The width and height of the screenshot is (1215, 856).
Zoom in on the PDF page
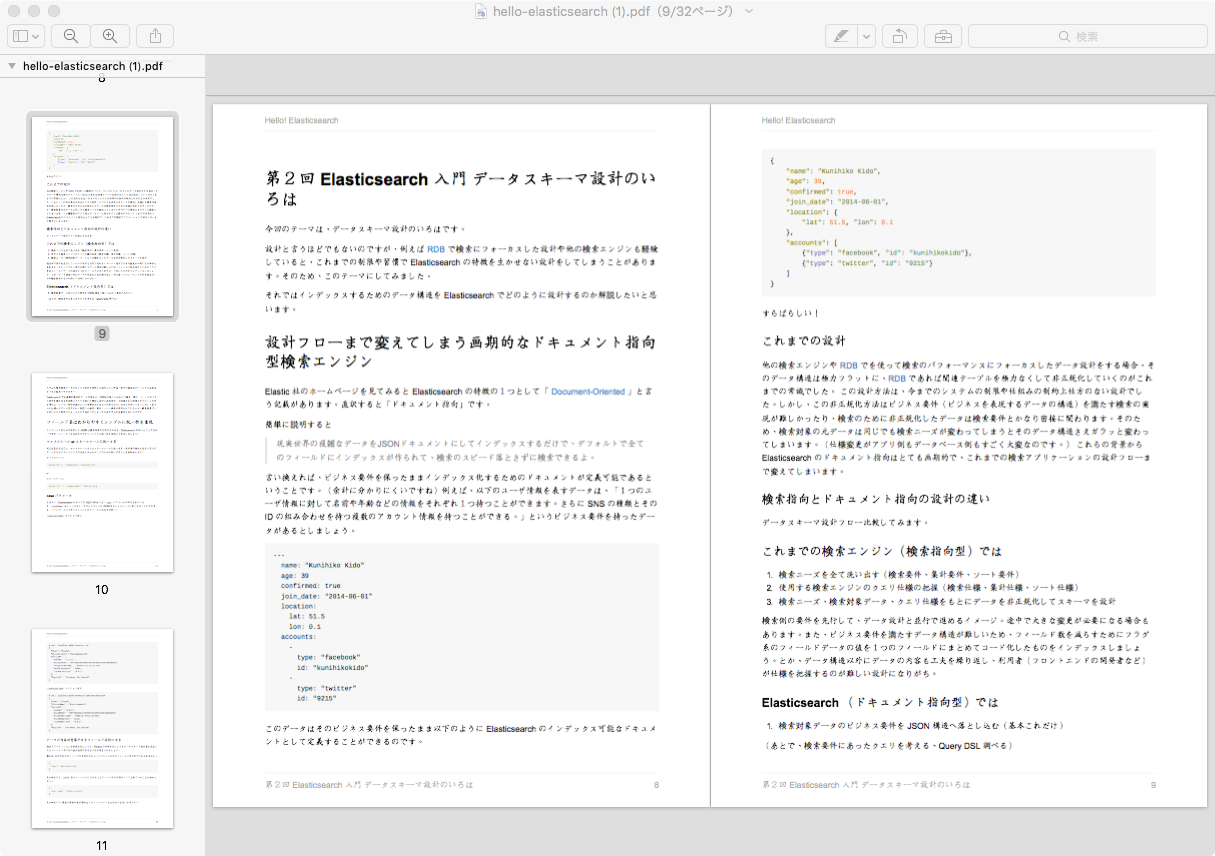[110, 36]
